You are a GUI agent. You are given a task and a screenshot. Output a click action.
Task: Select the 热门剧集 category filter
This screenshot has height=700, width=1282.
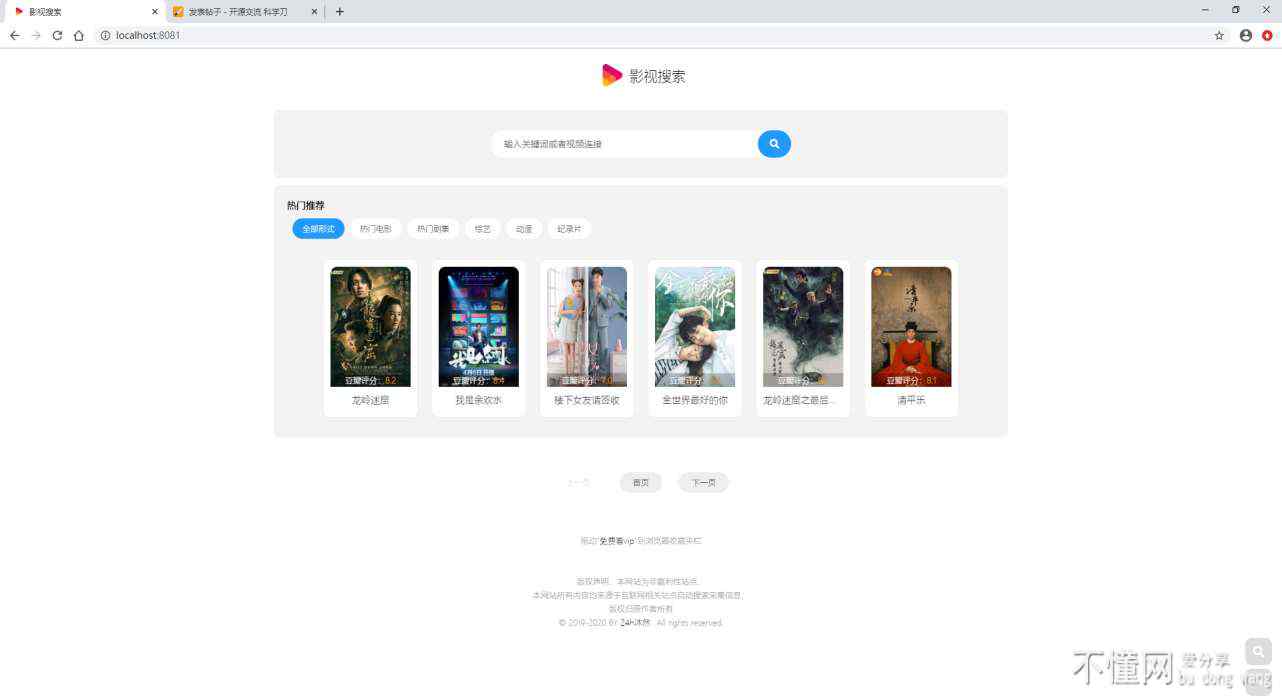coord(433,229)
